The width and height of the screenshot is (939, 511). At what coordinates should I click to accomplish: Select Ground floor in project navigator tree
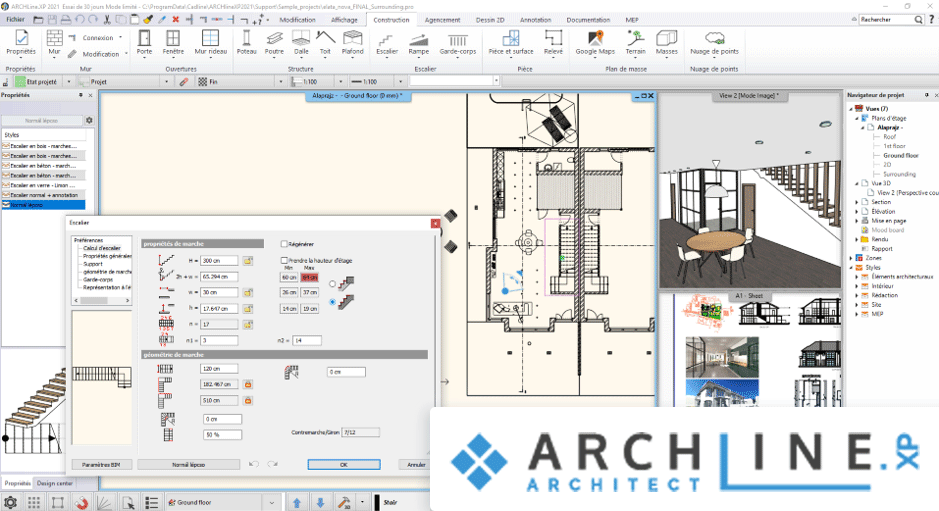901,155
